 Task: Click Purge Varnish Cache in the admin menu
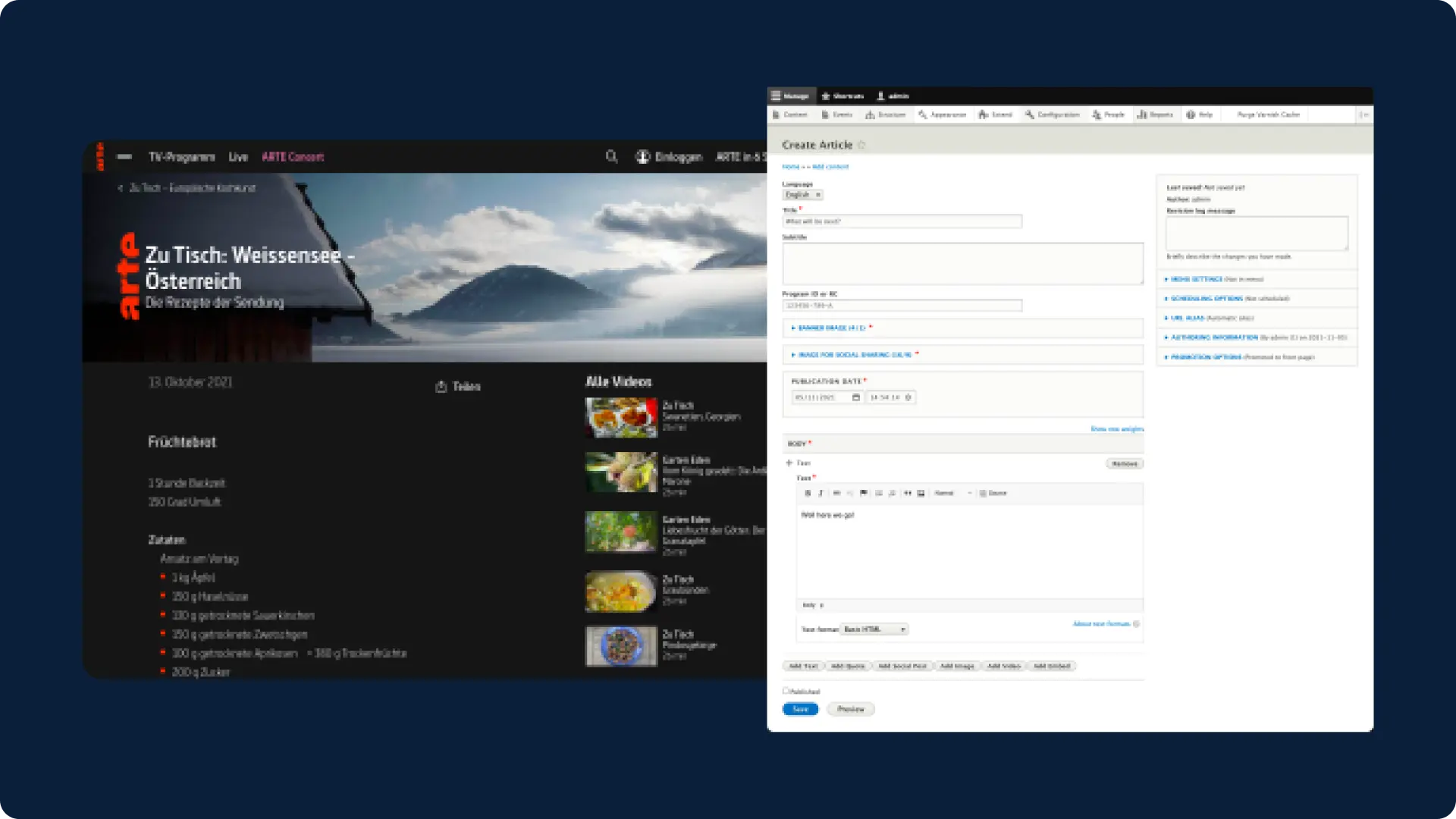[x=1268, y=115]
